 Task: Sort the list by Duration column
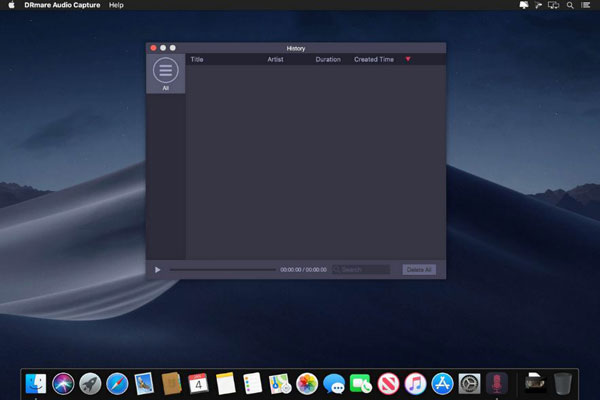click(328, 60)
